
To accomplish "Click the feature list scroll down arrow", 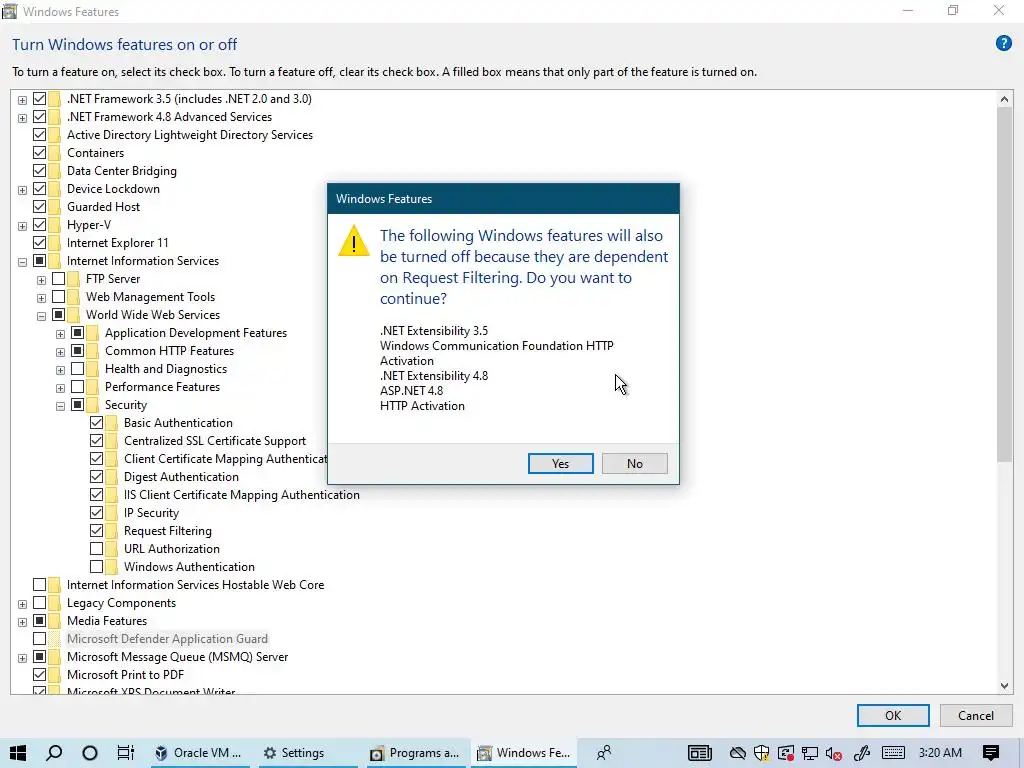I will point(1004,686).
